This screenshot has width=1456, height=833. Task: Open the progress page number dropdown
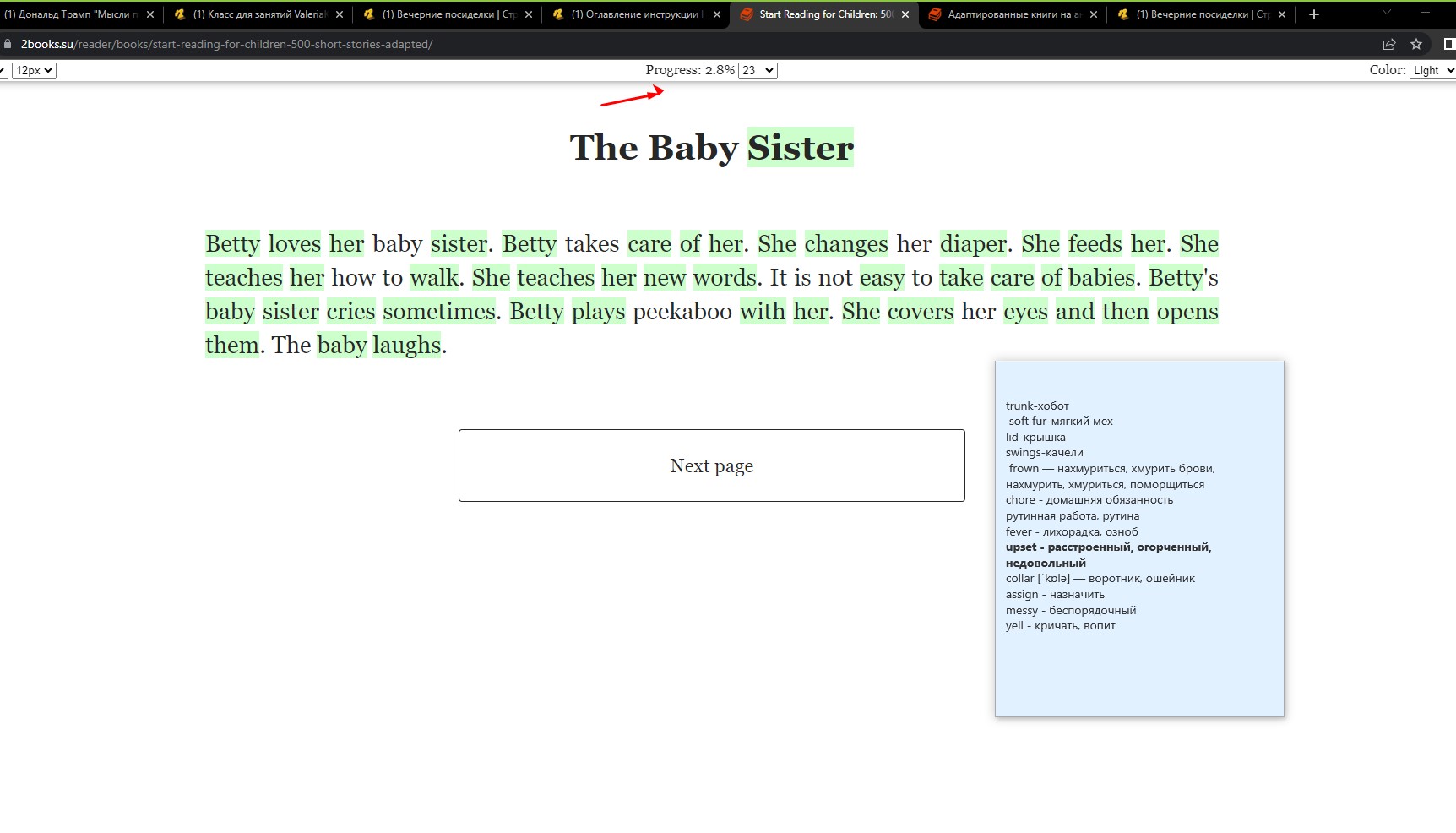[758, 70]
